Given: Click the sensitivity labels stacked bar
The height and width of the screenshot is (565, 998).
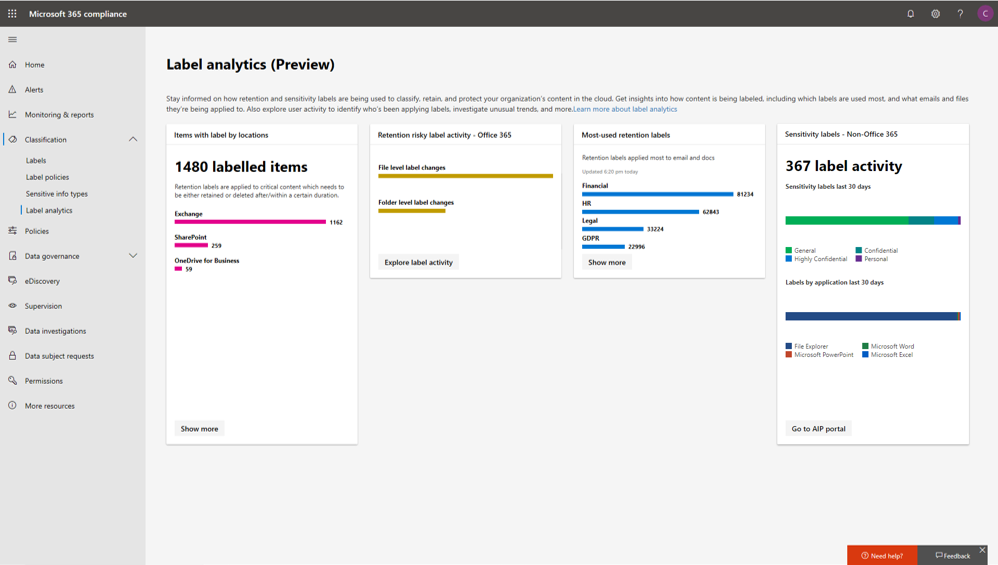Looking at the screenshot, I should (873, 221).
